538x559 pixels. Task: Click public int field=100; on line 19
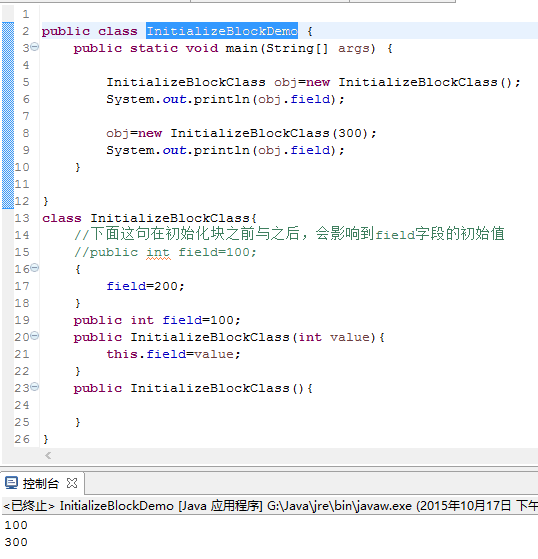[157, 320]
